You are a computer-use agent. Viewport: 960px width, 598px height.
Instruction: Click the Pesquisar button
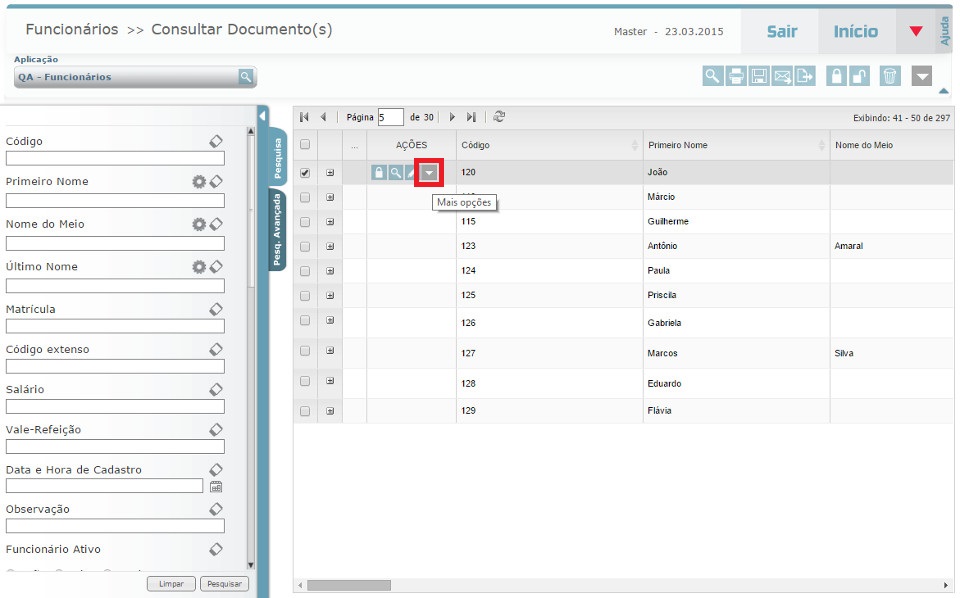pyautogui.click(x=224, y=584)
